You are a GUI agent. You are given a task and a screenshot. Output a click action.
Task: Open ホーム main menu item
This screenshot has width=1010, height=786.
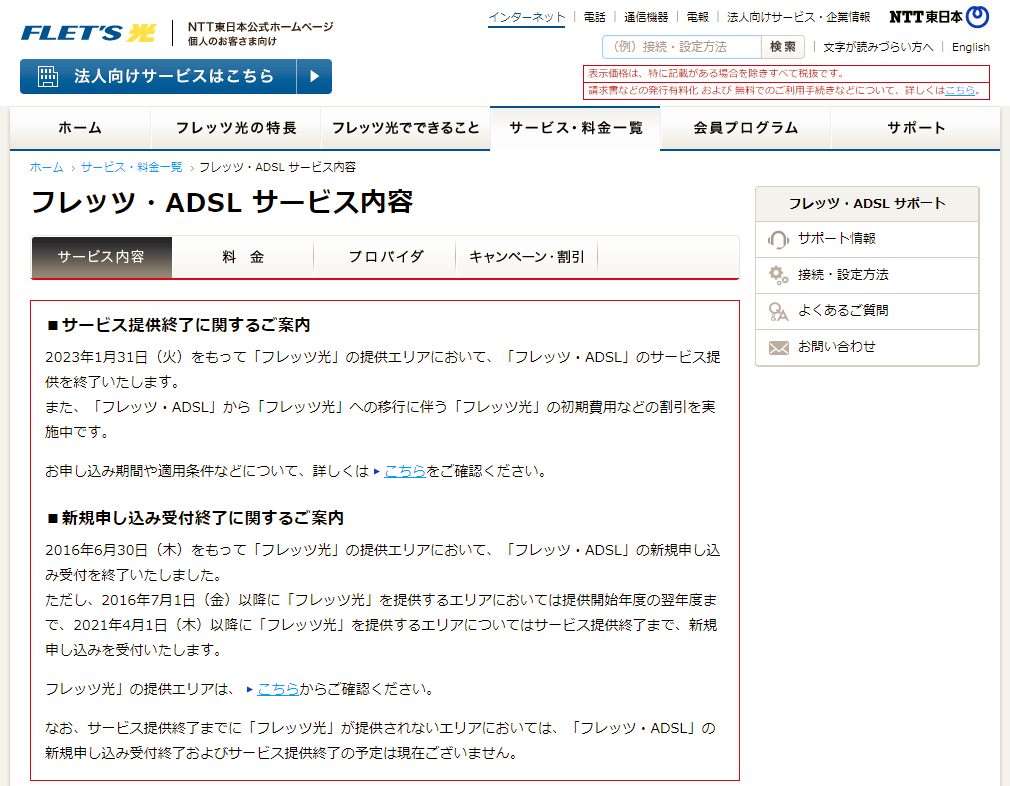(81, 128)
